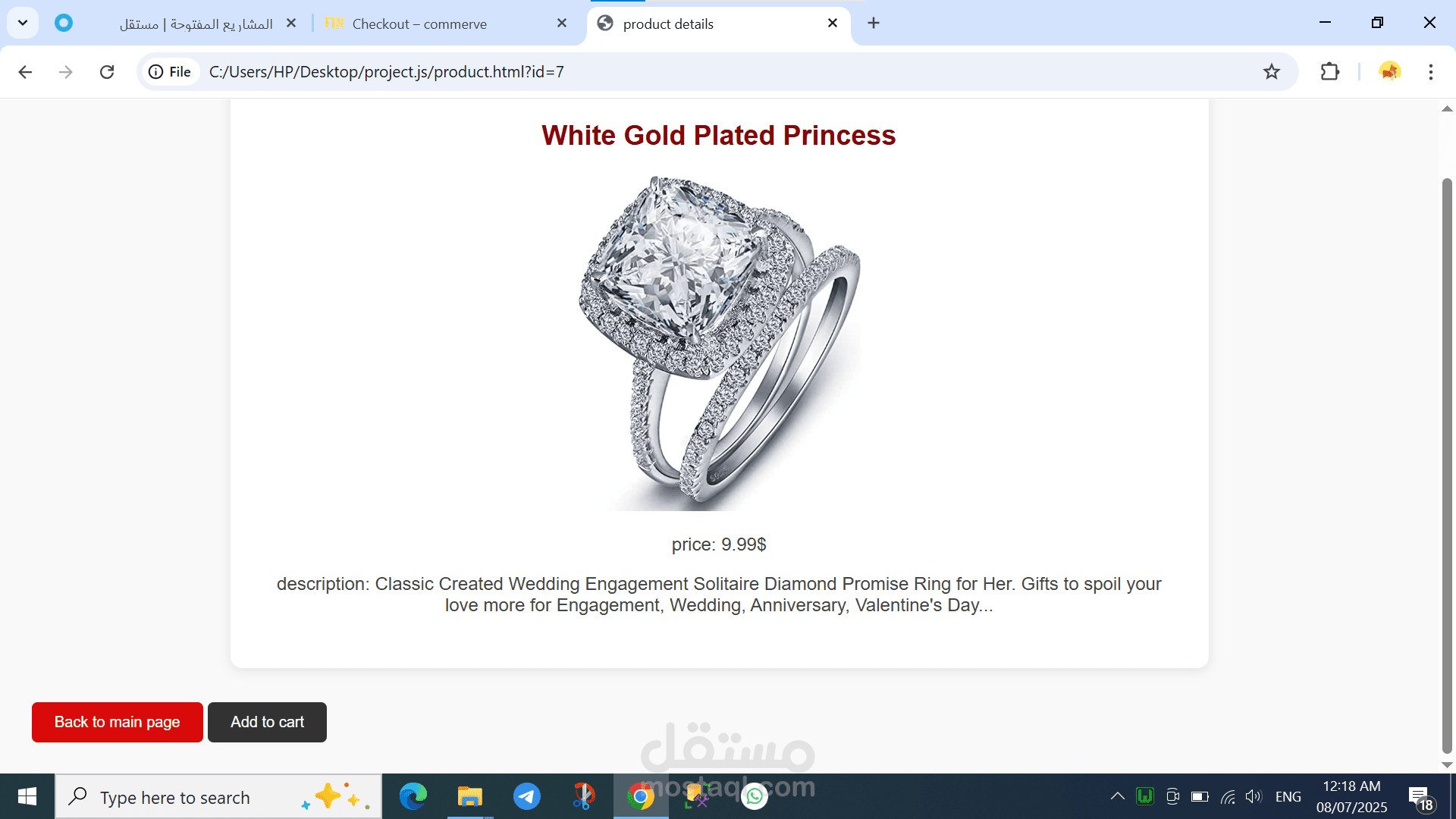Open Microsoft Edge from taskbar
Screen dimensions: 1456x819
pos(413,797)
